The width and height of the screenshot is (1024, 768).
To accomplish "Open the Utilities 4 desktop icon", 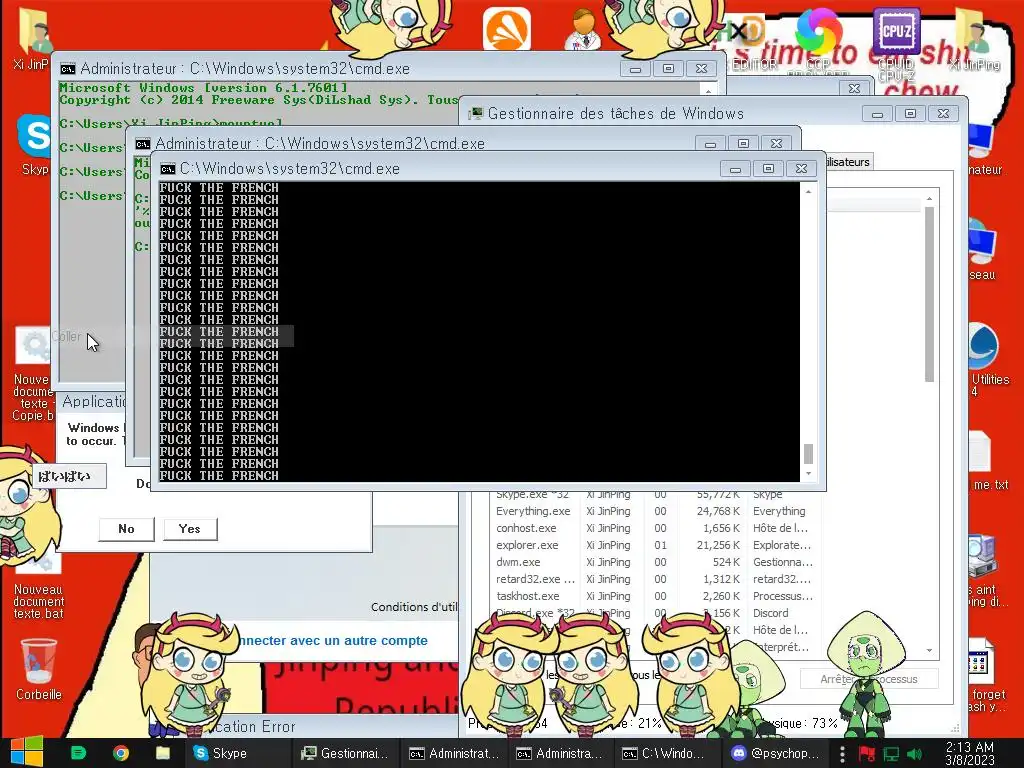I will coord(985,359).
